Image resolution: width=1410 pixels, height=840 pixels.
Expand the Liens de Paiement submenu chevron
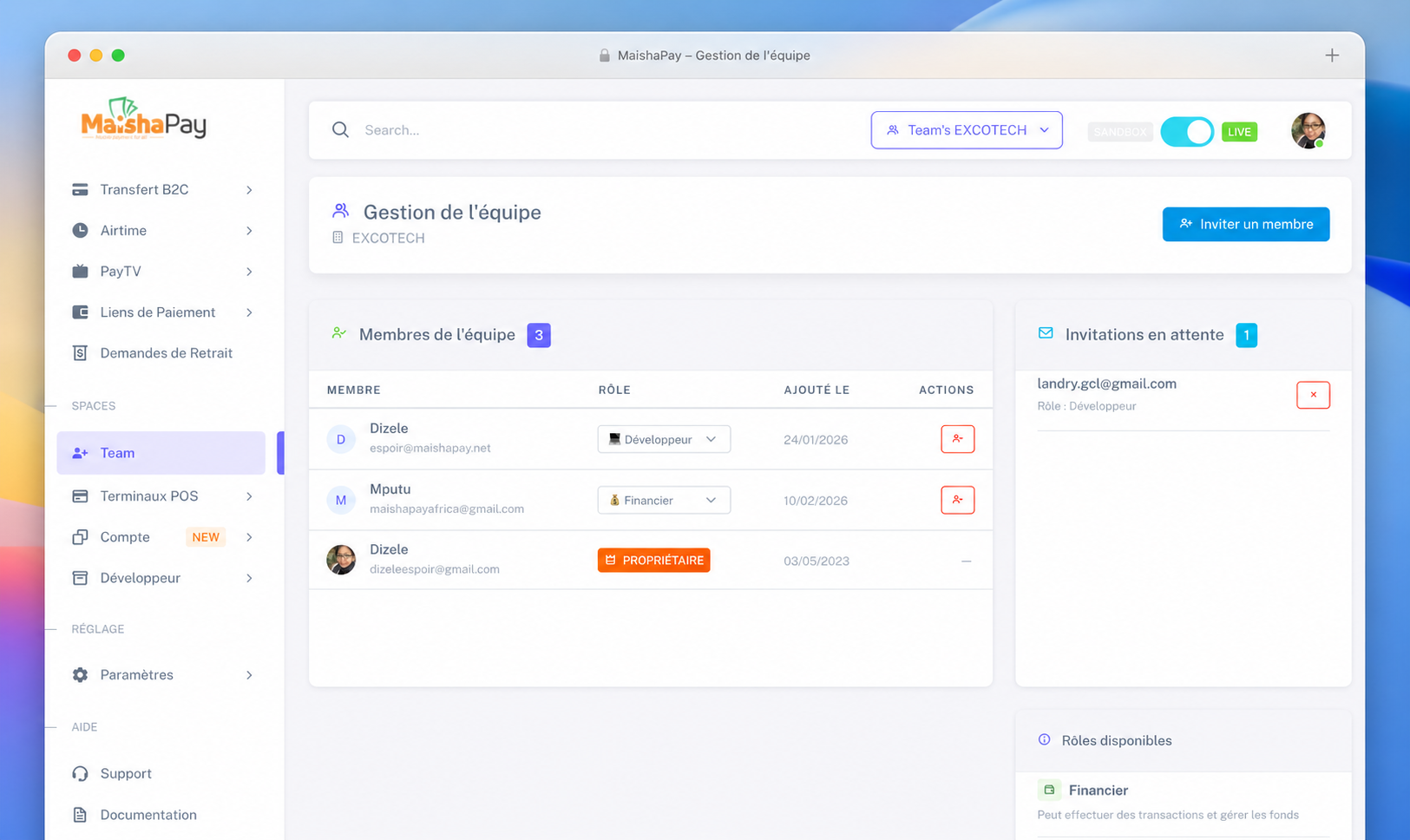pyautogui.click(x=249, y=312)
